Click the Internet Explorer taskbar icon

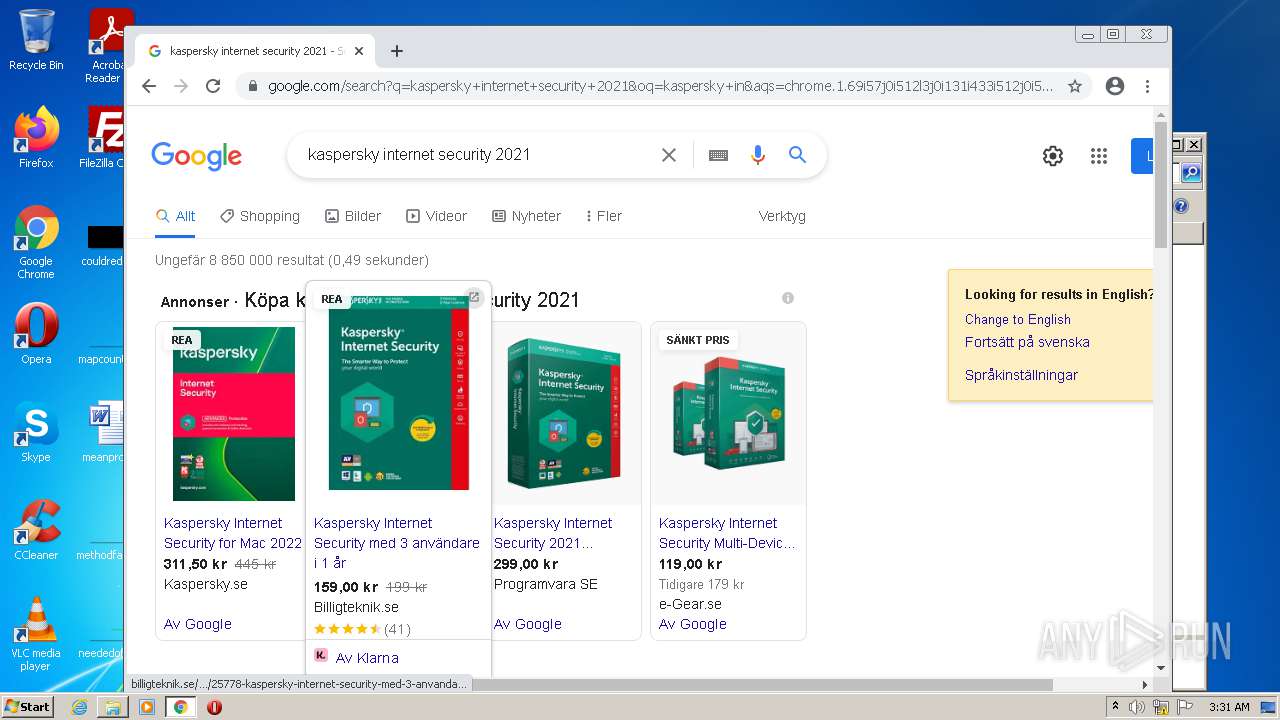click(x=79, y=707)
